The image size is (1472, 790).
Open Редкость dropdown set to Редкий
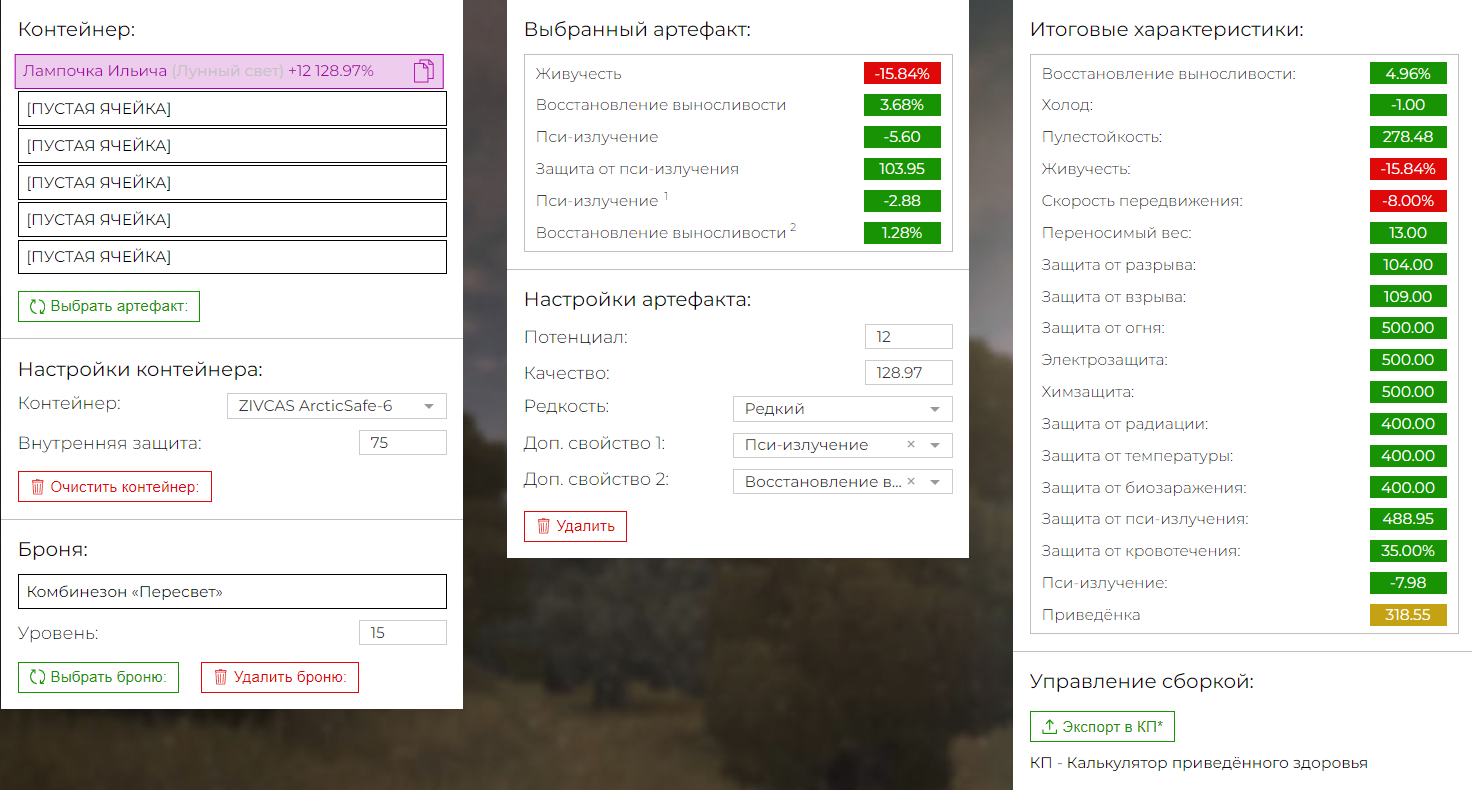click(842, 409)
